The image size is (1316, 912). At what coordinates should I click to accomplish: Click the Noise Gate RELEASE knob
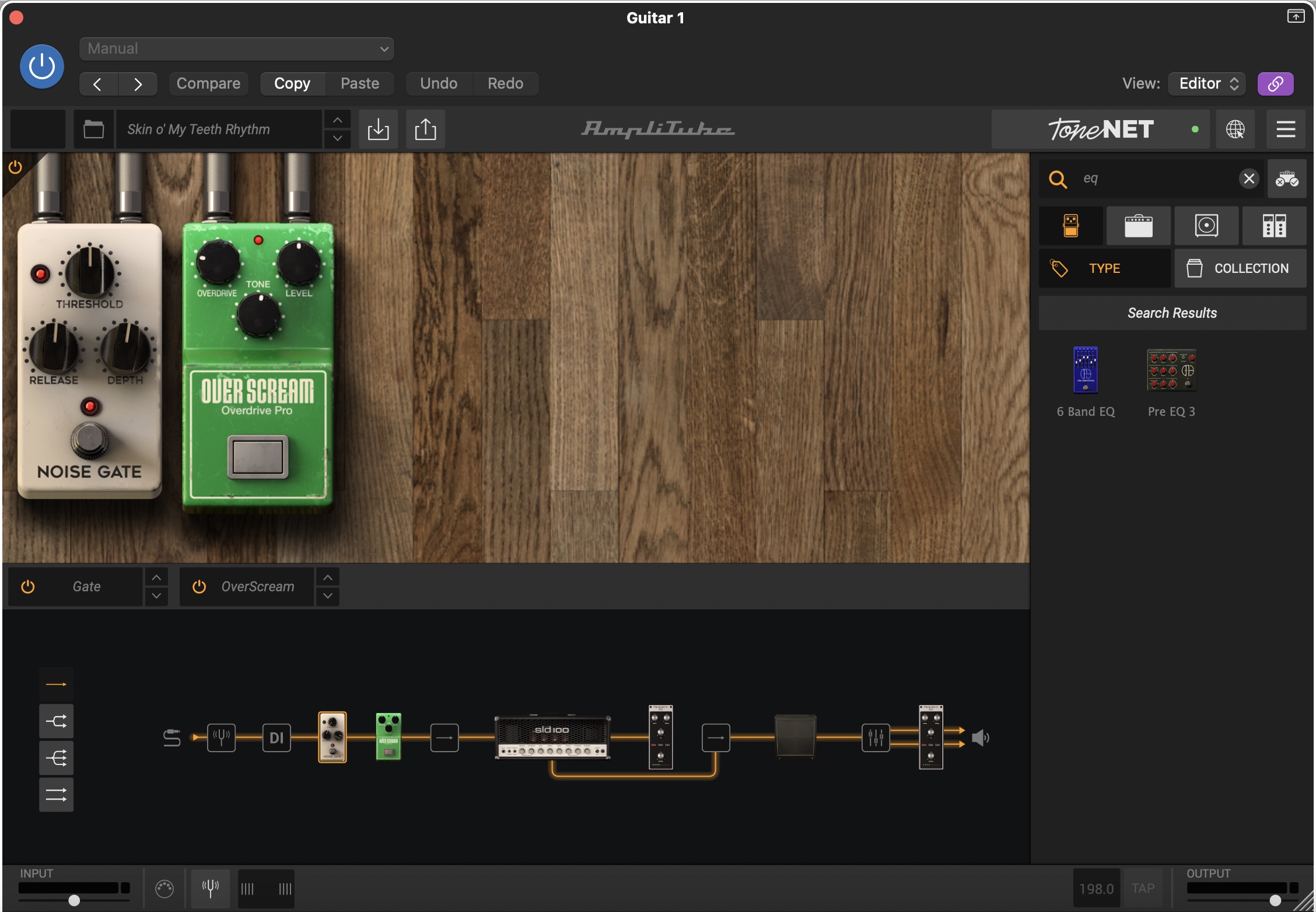click(x=54, y=348)
